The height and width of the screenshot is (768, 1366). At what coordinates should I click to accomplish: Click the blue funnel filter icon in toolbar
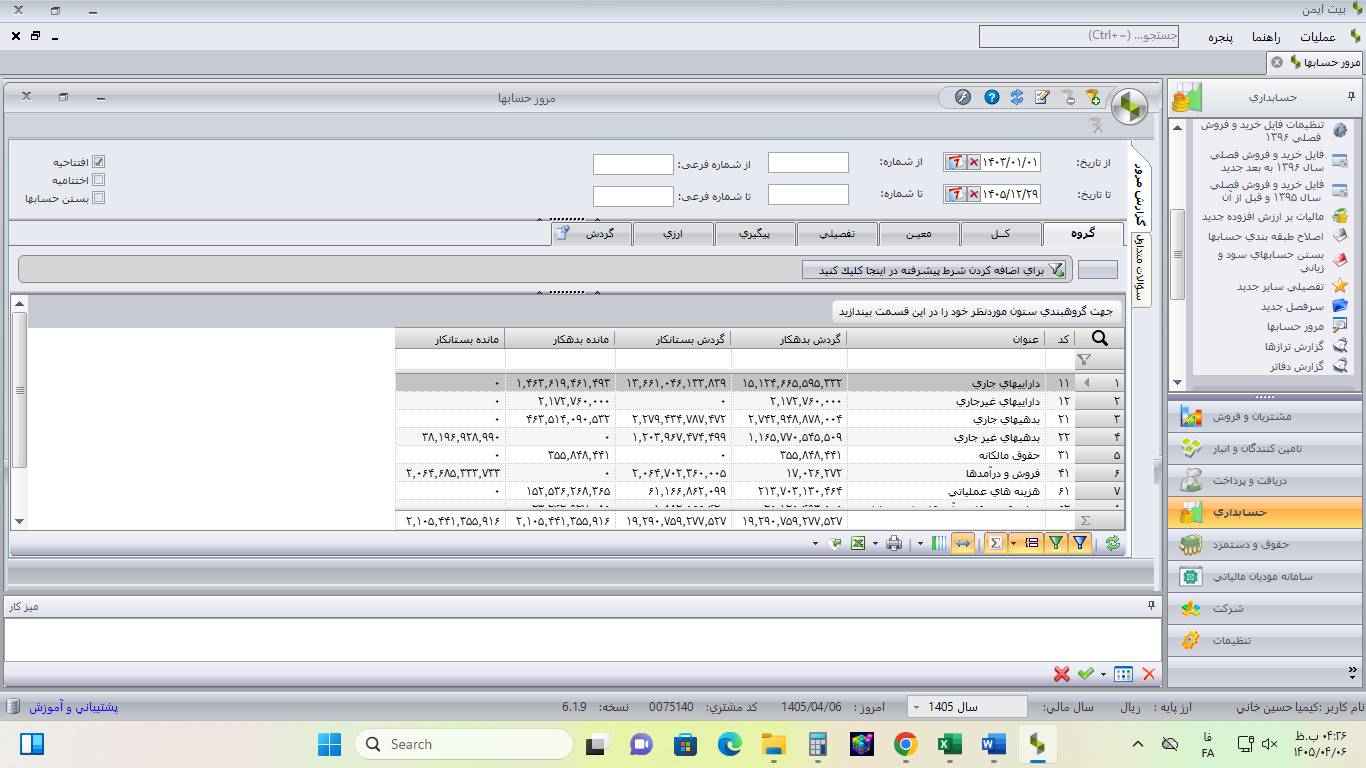1080,543
